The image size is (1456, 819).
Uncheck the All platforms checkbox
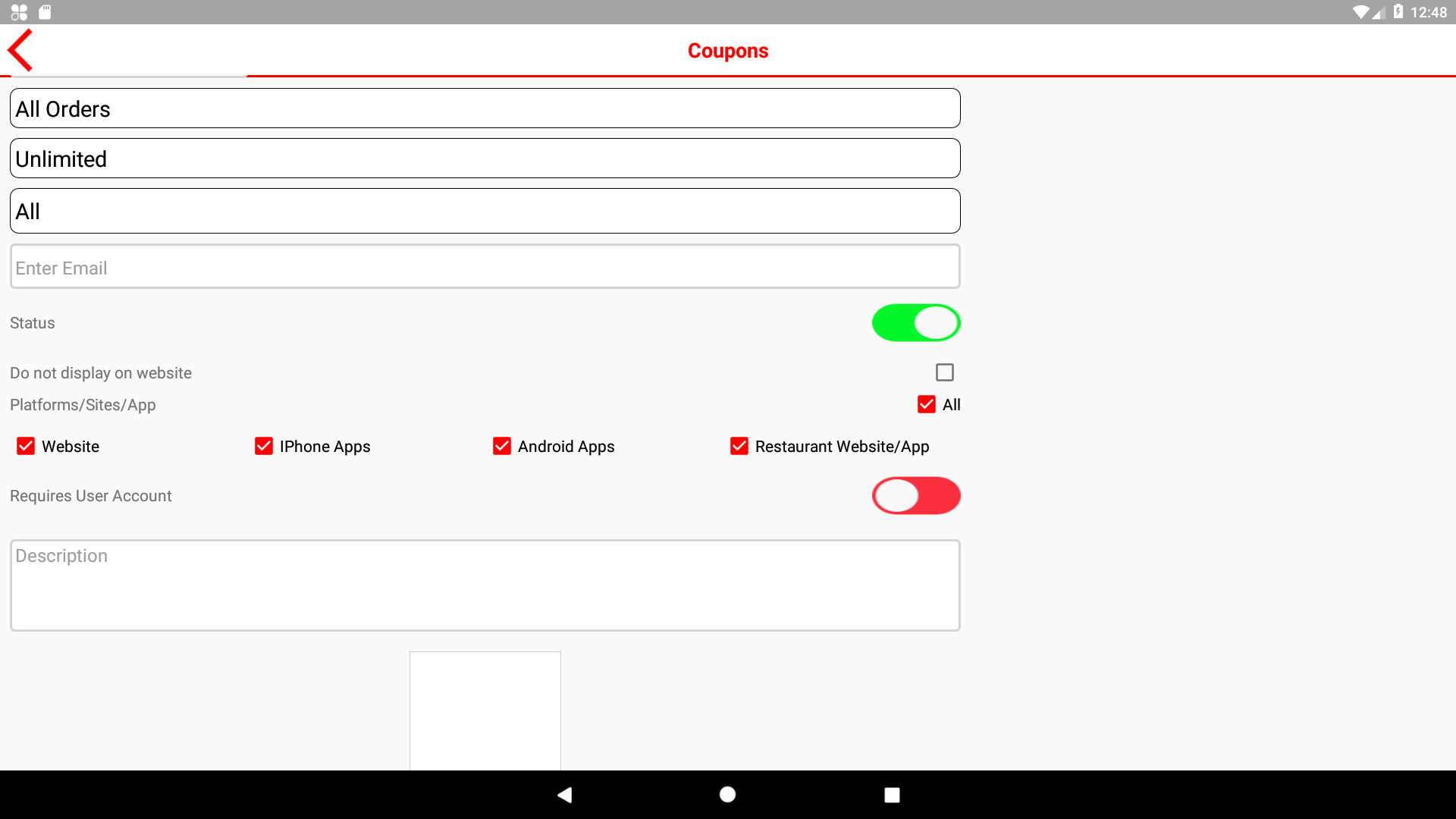[926, 404]
